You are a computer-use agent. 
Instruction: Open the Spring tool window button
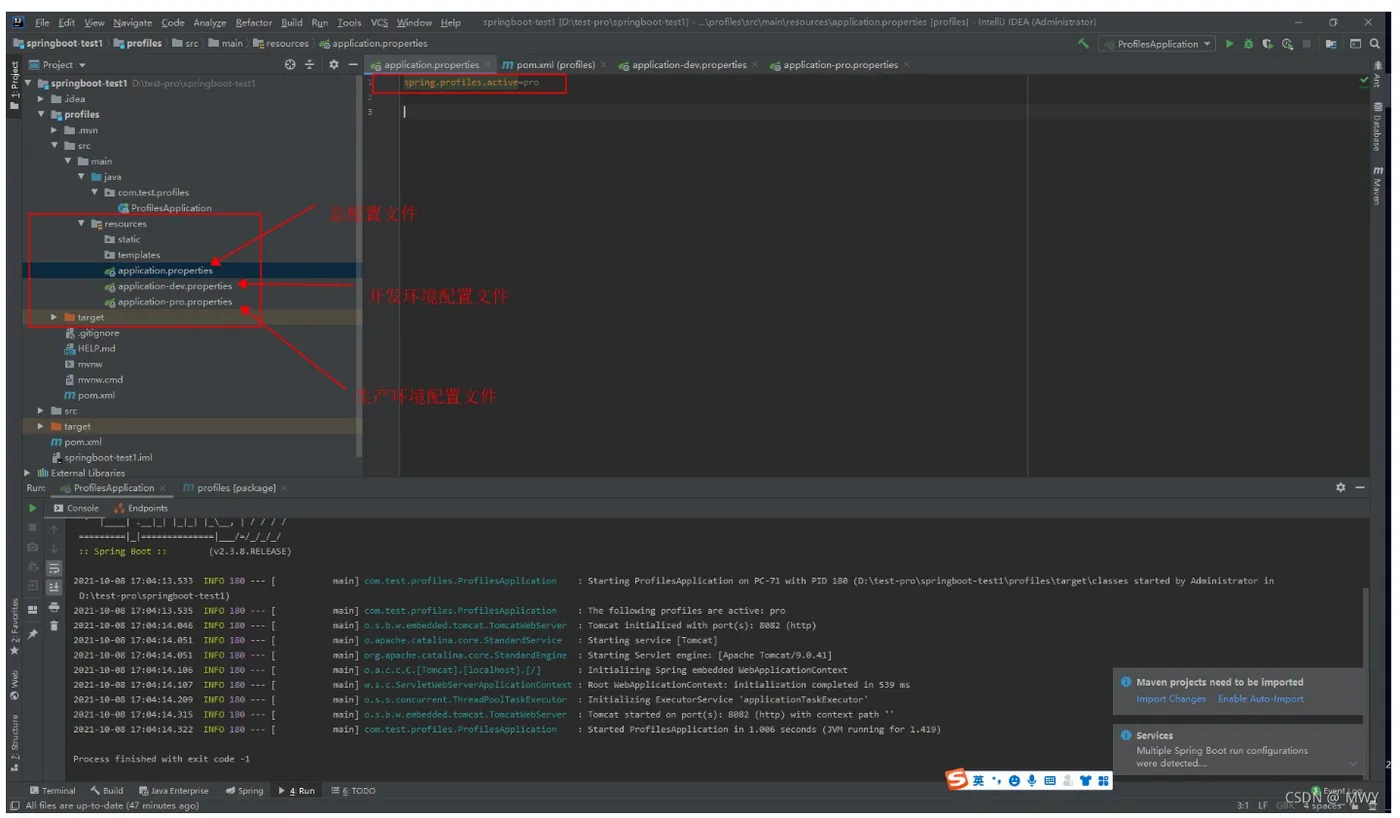244,791
